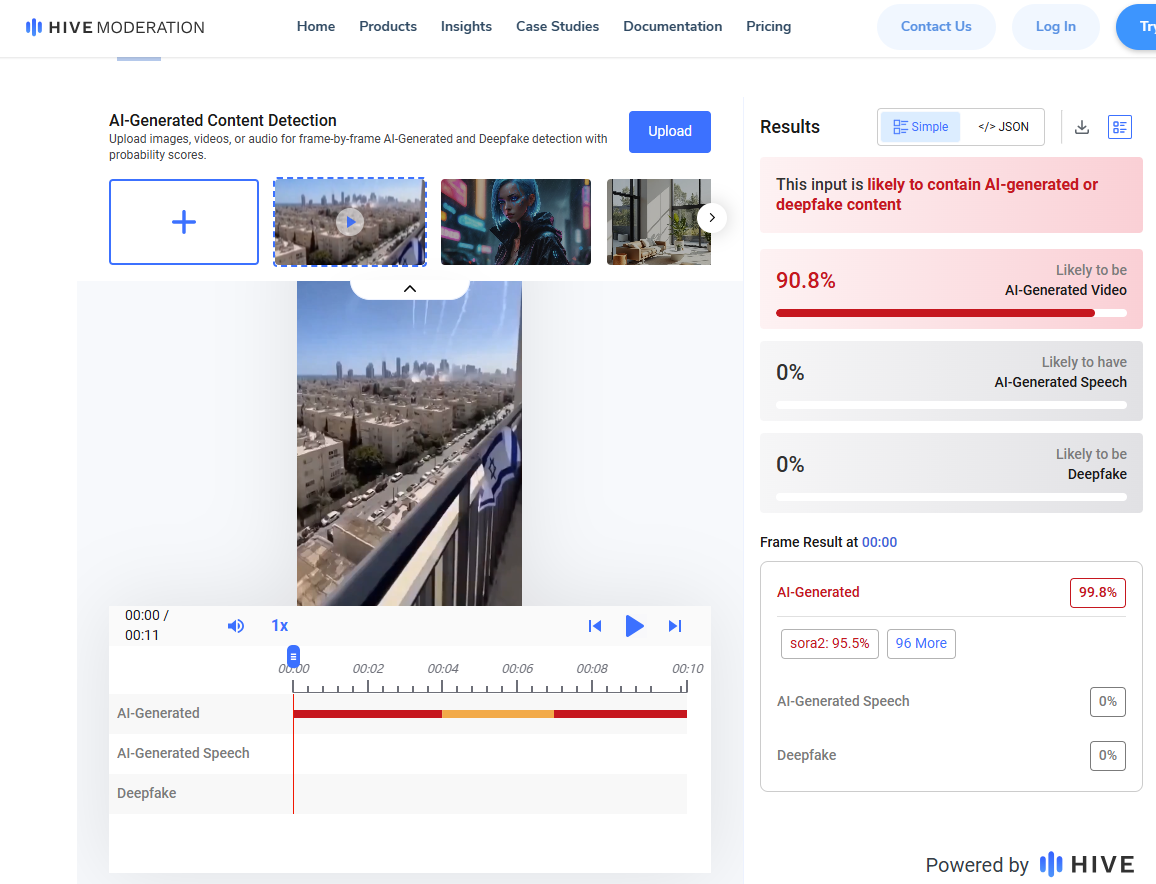Click the Upload button
Screen dimensions: 1156x884
tap(669, 132)
